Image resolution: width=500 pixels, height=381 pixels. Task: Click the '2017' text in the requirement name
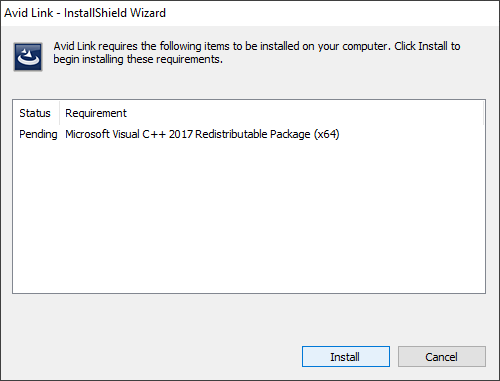[x=181, y=134]
